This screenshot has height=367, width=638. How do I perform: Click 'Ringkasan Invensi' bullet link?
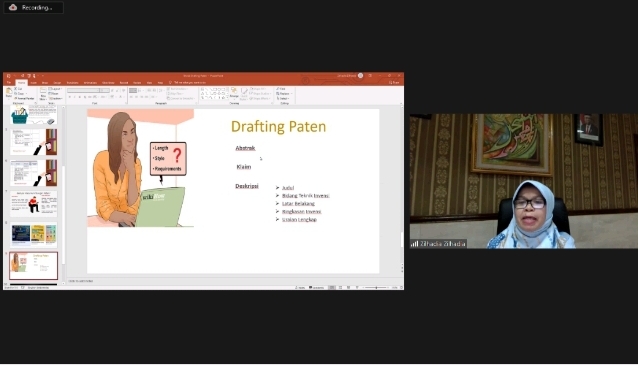click(302, 212)
